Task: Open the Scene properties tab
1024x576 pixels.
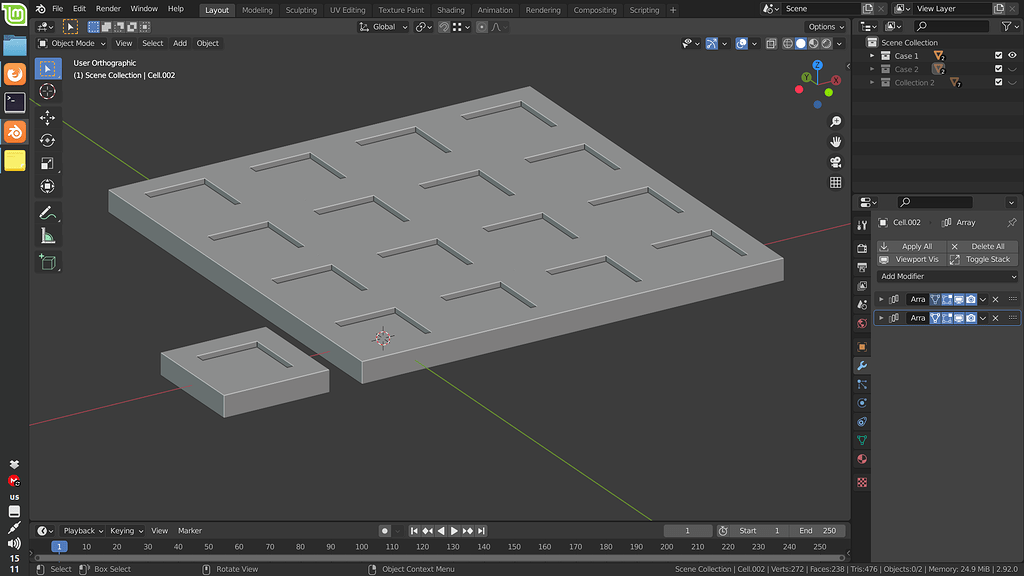Action: [x=862, y=305]
